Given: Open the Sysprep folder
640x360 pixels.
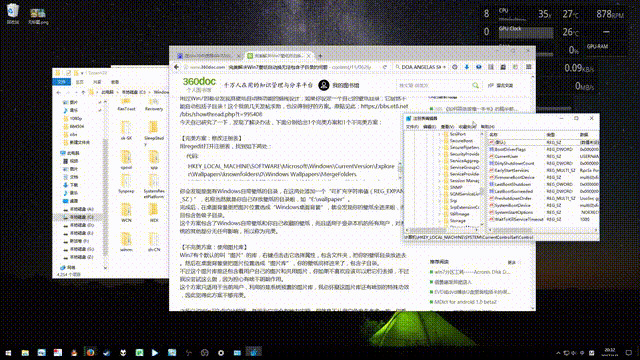Looking at the screenshot, I should (126, 184).
